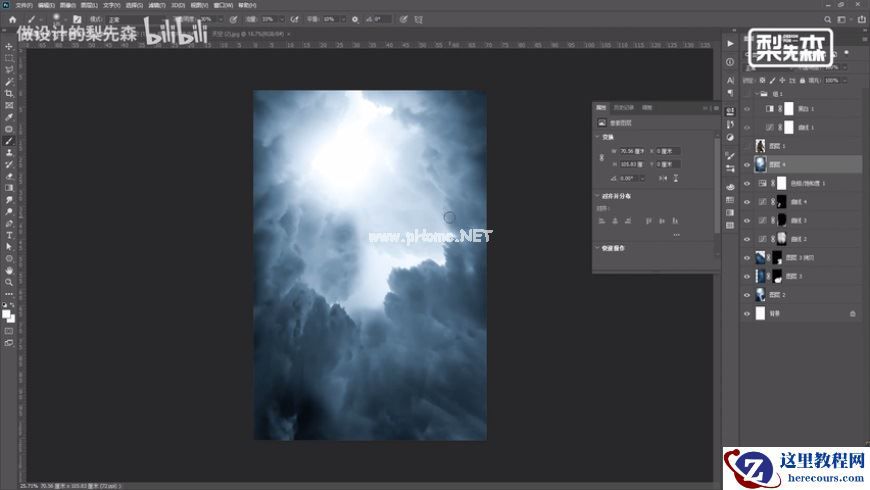870x490 pixels.
Task: Collapse the 组 1 layer group
Action: 756,94
